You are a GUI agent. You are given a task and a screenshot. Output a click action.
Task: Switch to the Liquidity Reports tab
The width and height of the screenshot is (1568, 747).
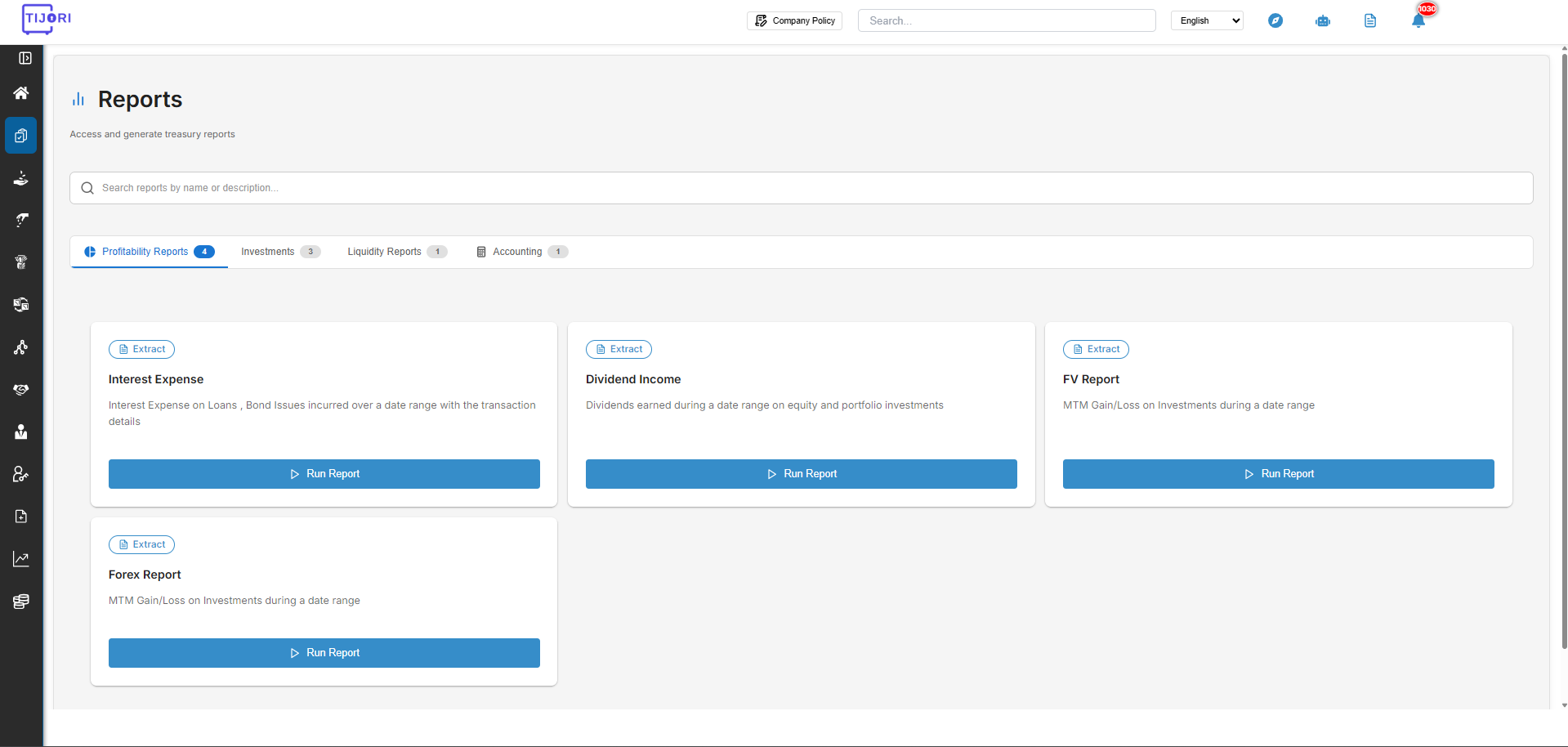[x=397, y=252]
